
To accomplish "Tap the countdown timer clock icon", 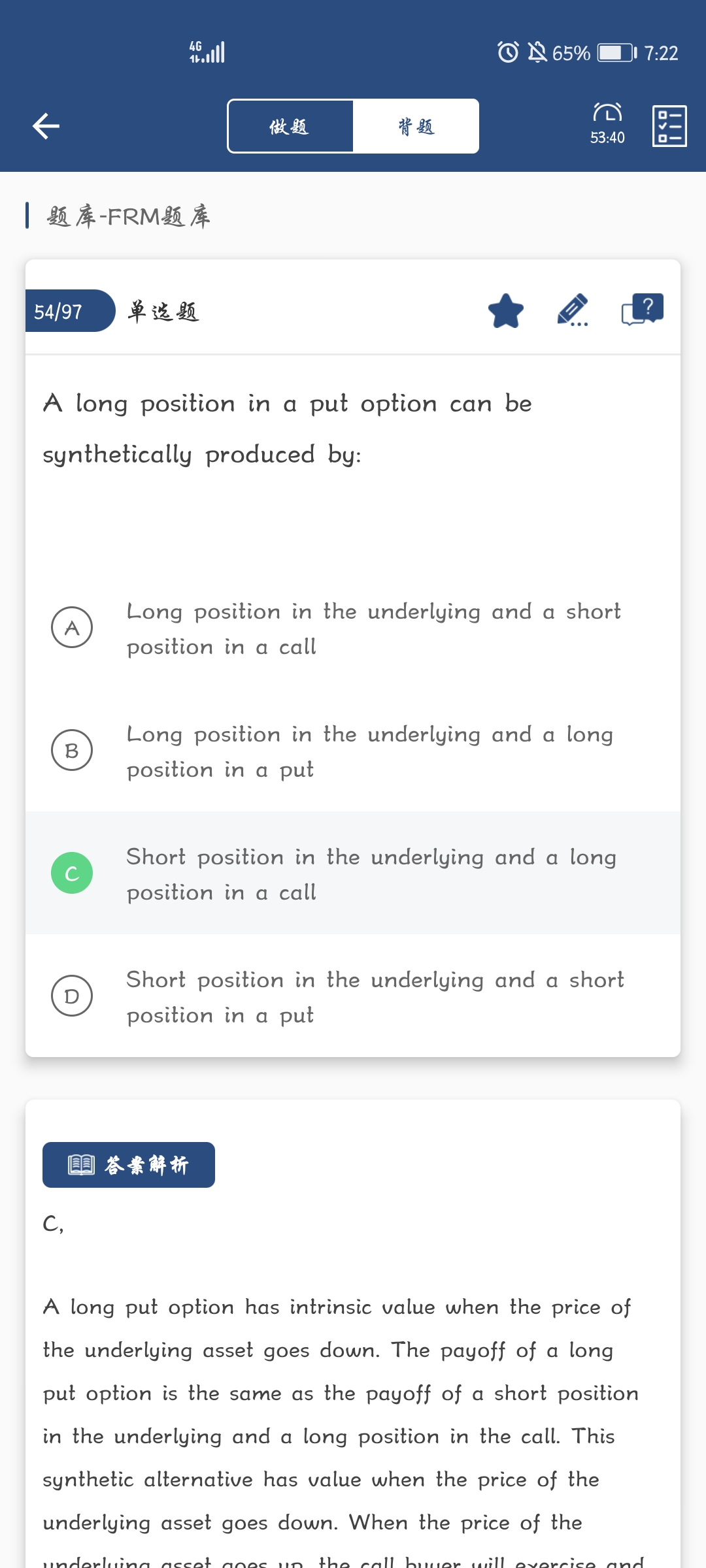I will [607, 114].
